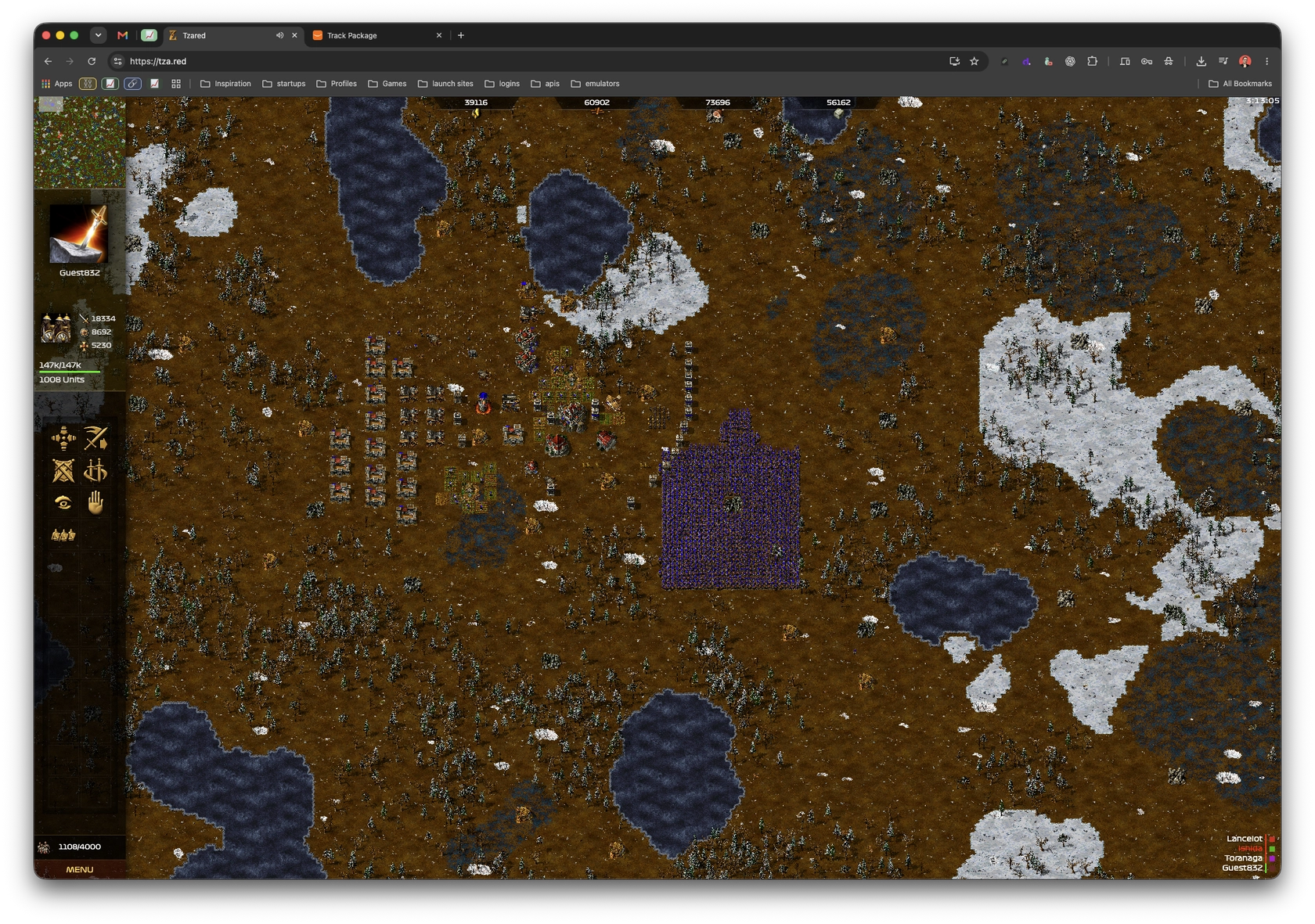Open the Chrome profile avatar
This screenshot has height=924, width=1315.
1245,61
